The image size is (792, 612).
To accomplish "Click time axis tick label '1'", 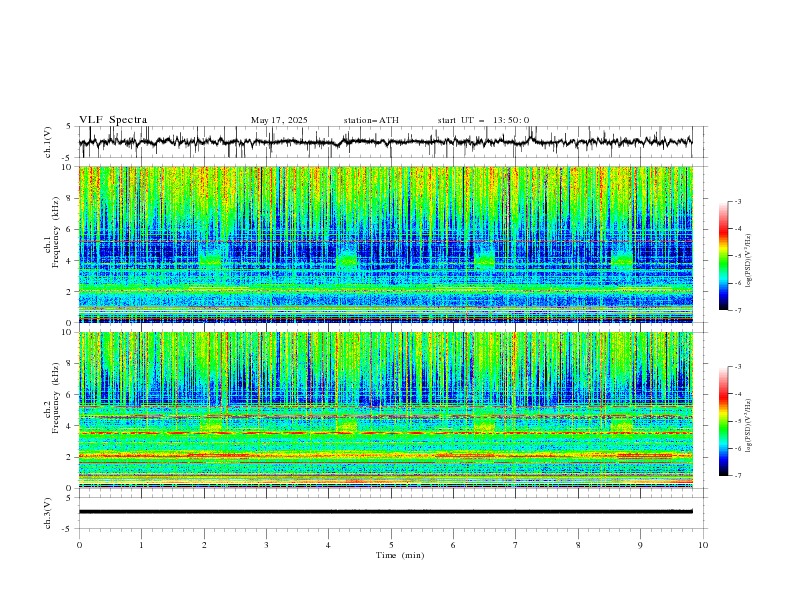I will 141,545.
